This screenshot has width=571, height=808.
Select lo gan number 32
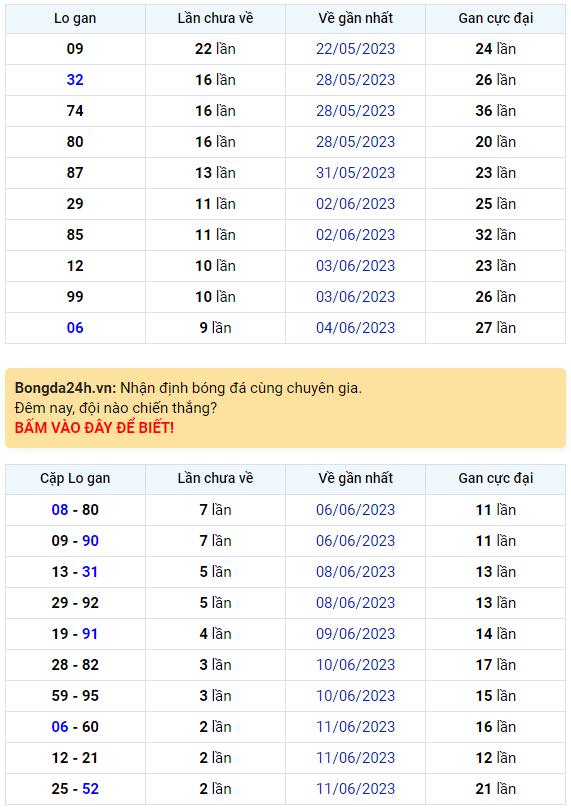75,80
